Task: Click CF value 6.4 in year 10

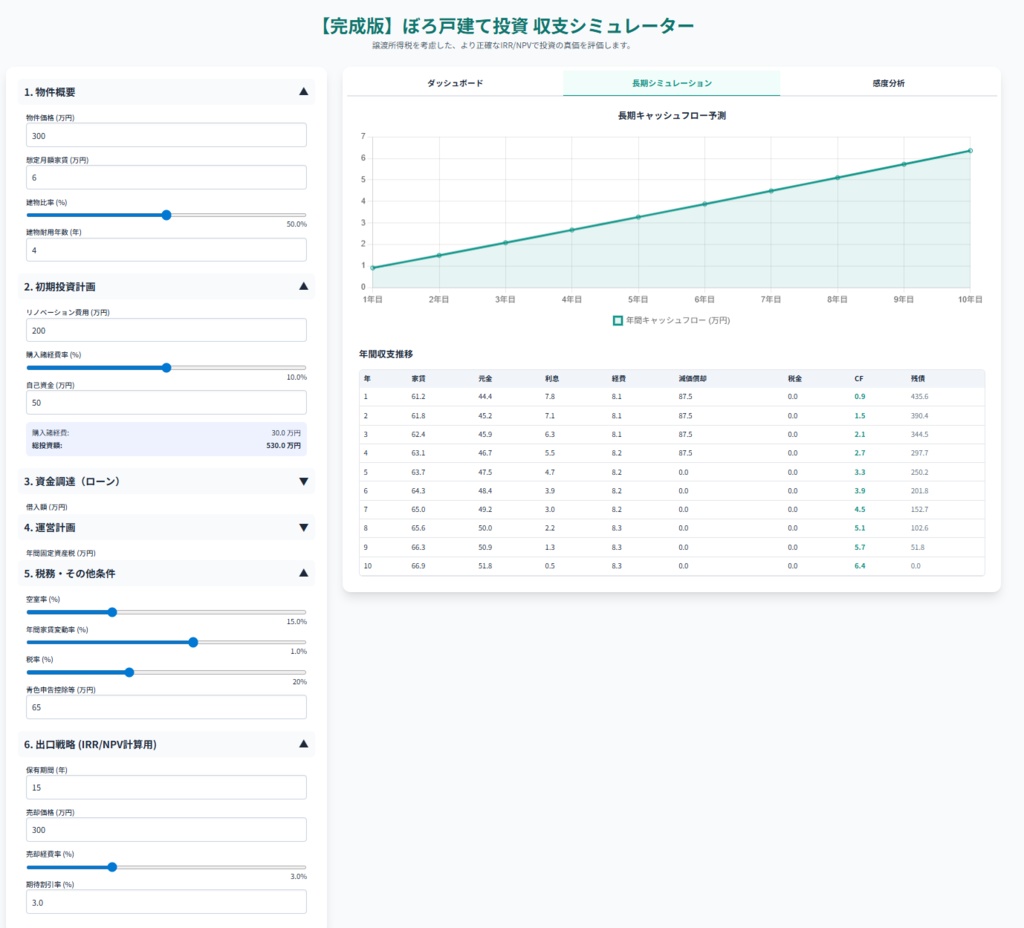Action: 859,566
